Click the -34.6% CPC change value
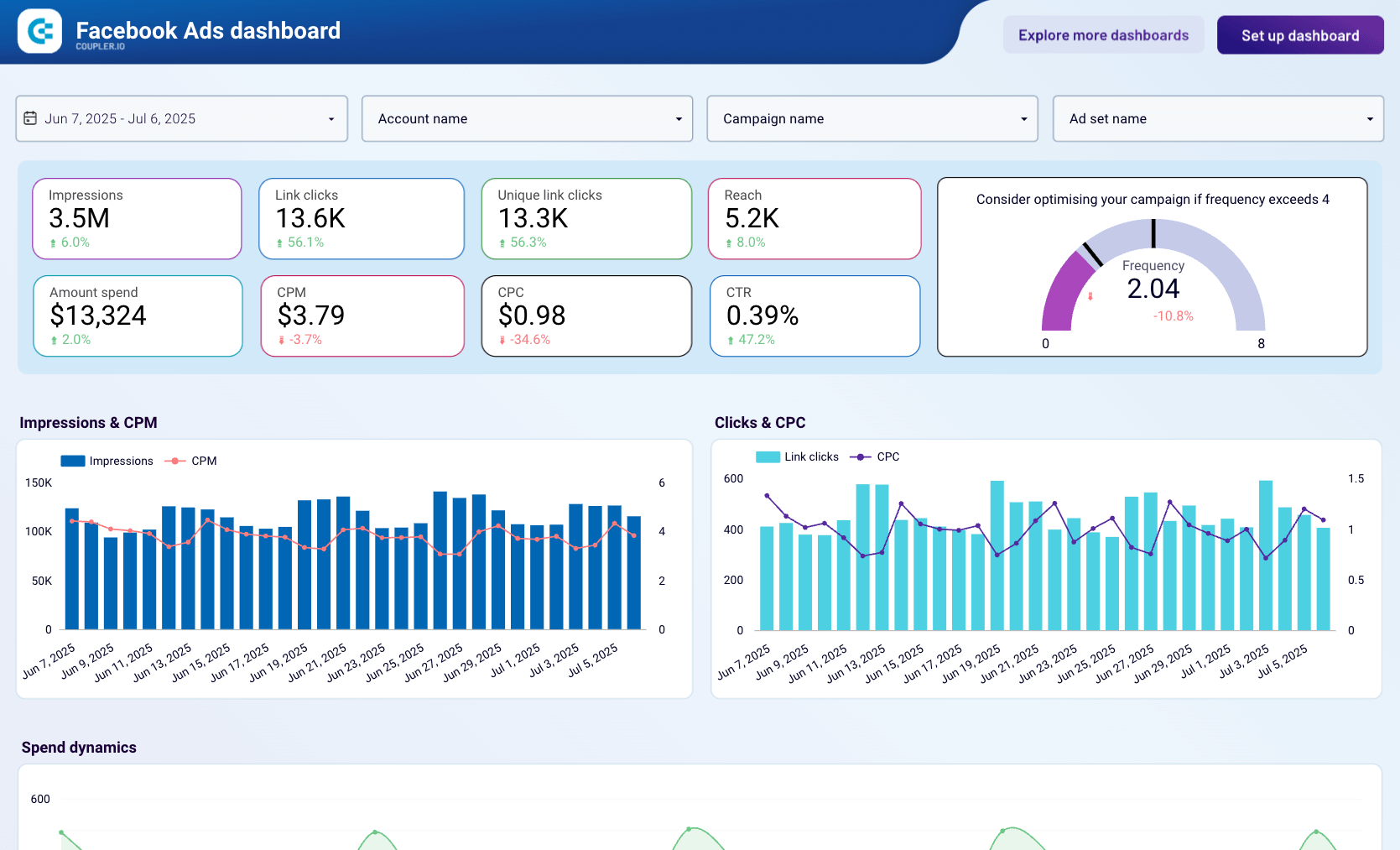The width and height of the screenshot is (1400, 850). [x=530, y=340]
